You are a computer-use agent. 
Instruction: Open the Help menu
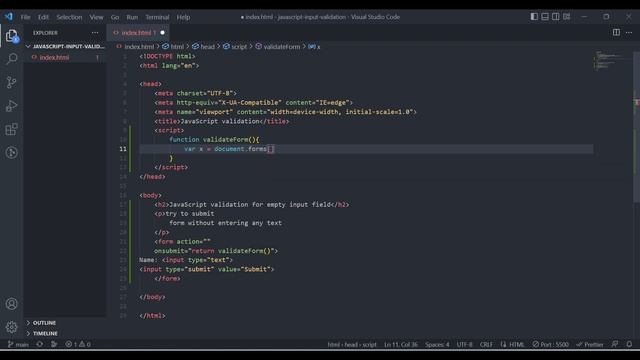click(x=183, y=17)
